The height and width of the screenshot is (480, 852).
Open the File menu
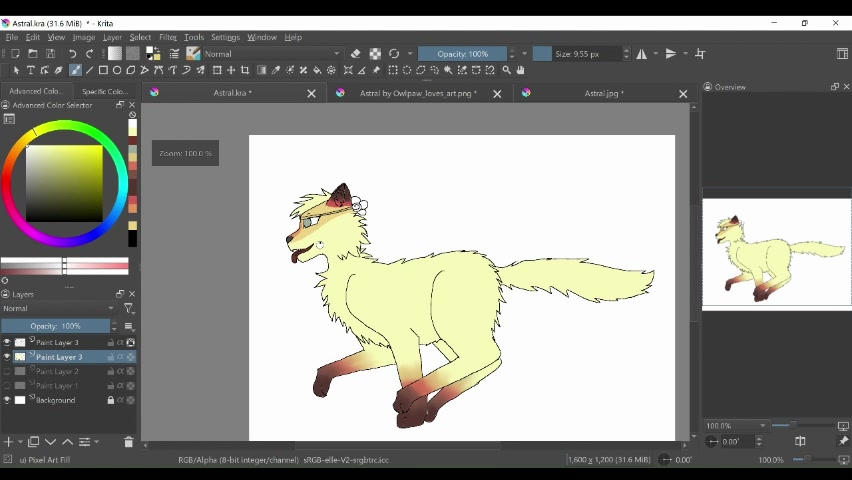pyautogui.click(x=11, y=37)
